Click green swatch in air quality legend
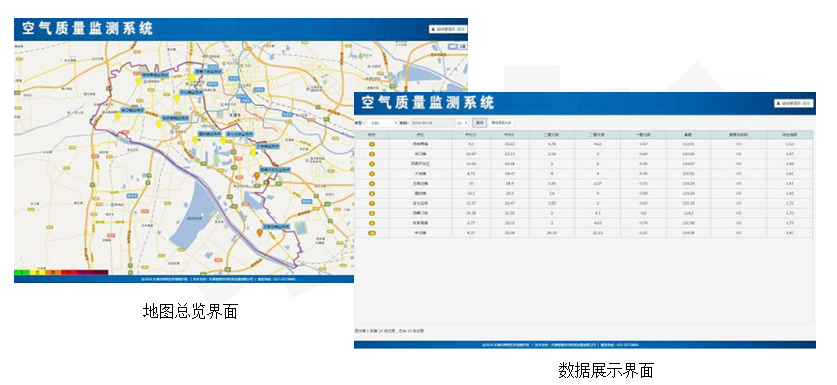The image size is (837, 385). point(21,272)
